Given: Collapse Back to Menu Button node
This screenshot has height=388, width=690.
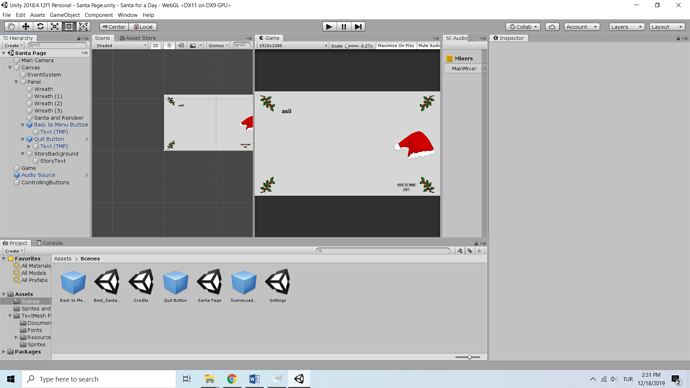Looking at the screenshot, I should tap(22, 125).
